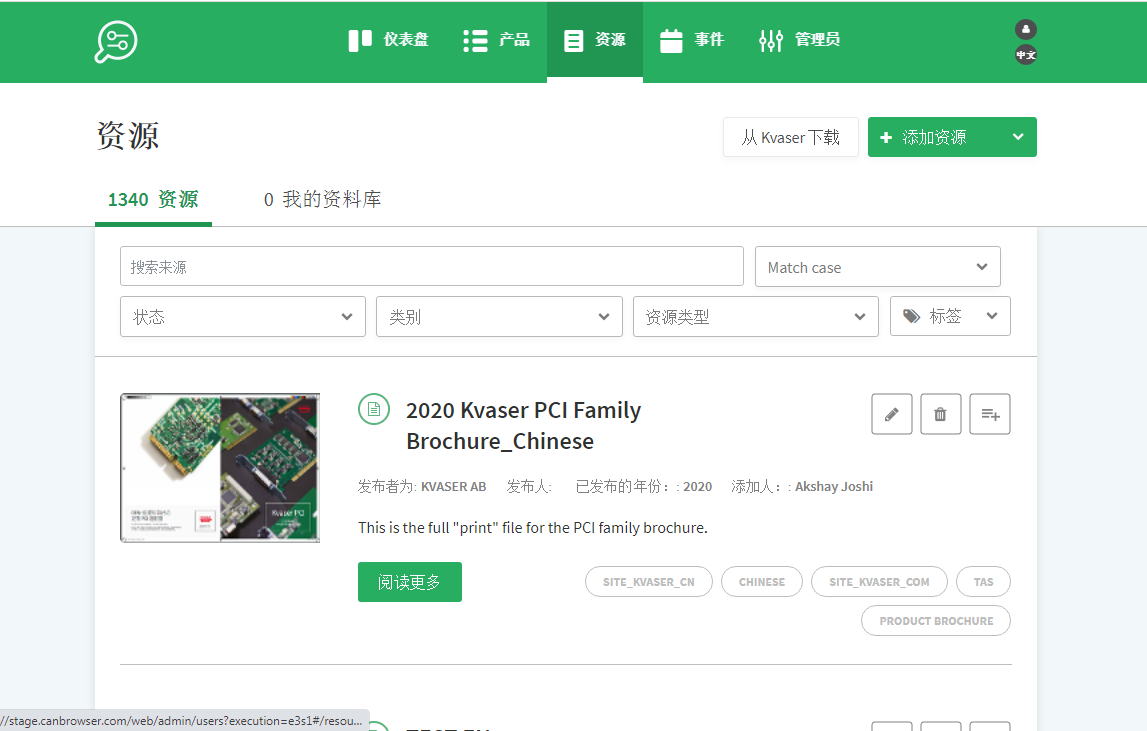The width and height of the screenshot is (1147, 731).
Task: Click the 从 Kvaser 下载 button
Action: point(790,137)
